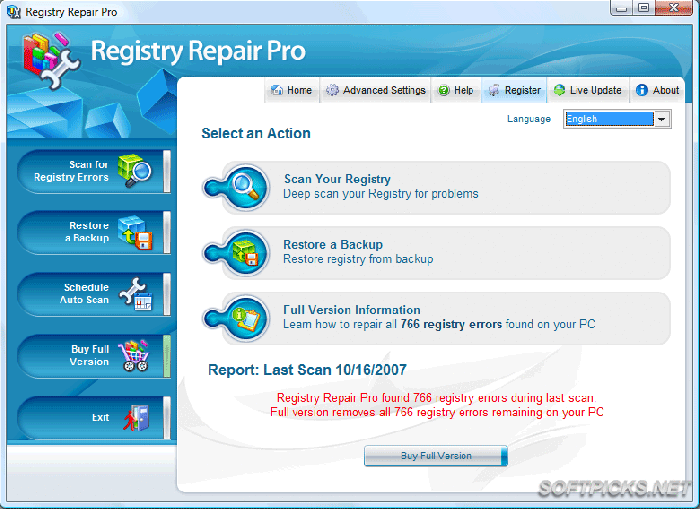This screenshot has height=509, width=700.
Task: Expand the Language dropdown arrow
Action: tap(662, 119)
